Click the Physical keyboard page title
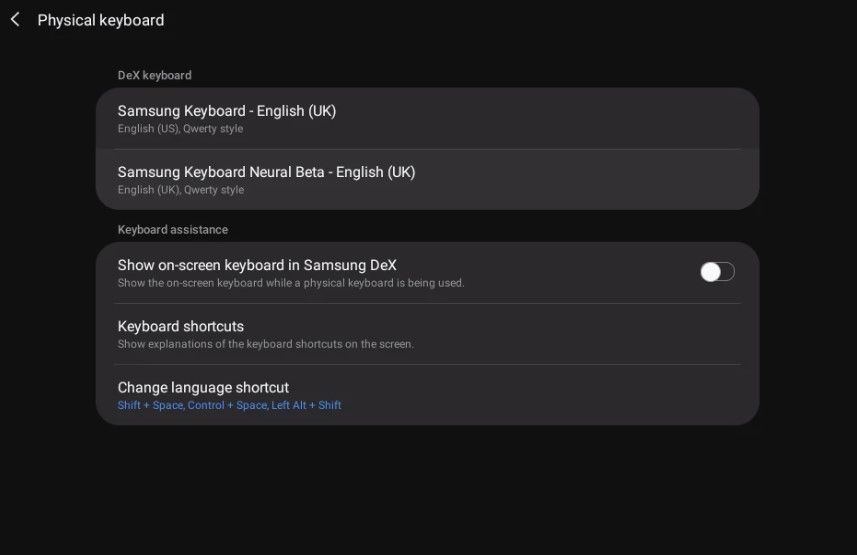 (101, 20)
